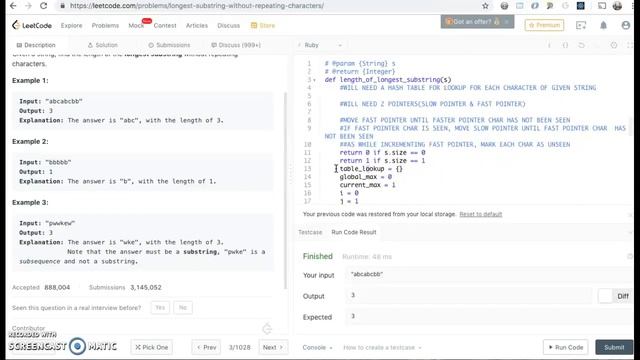The width and height of the screenshot is (640, 360).
Task: Click the 'Your input' testcase field
Action: point(489,275)
